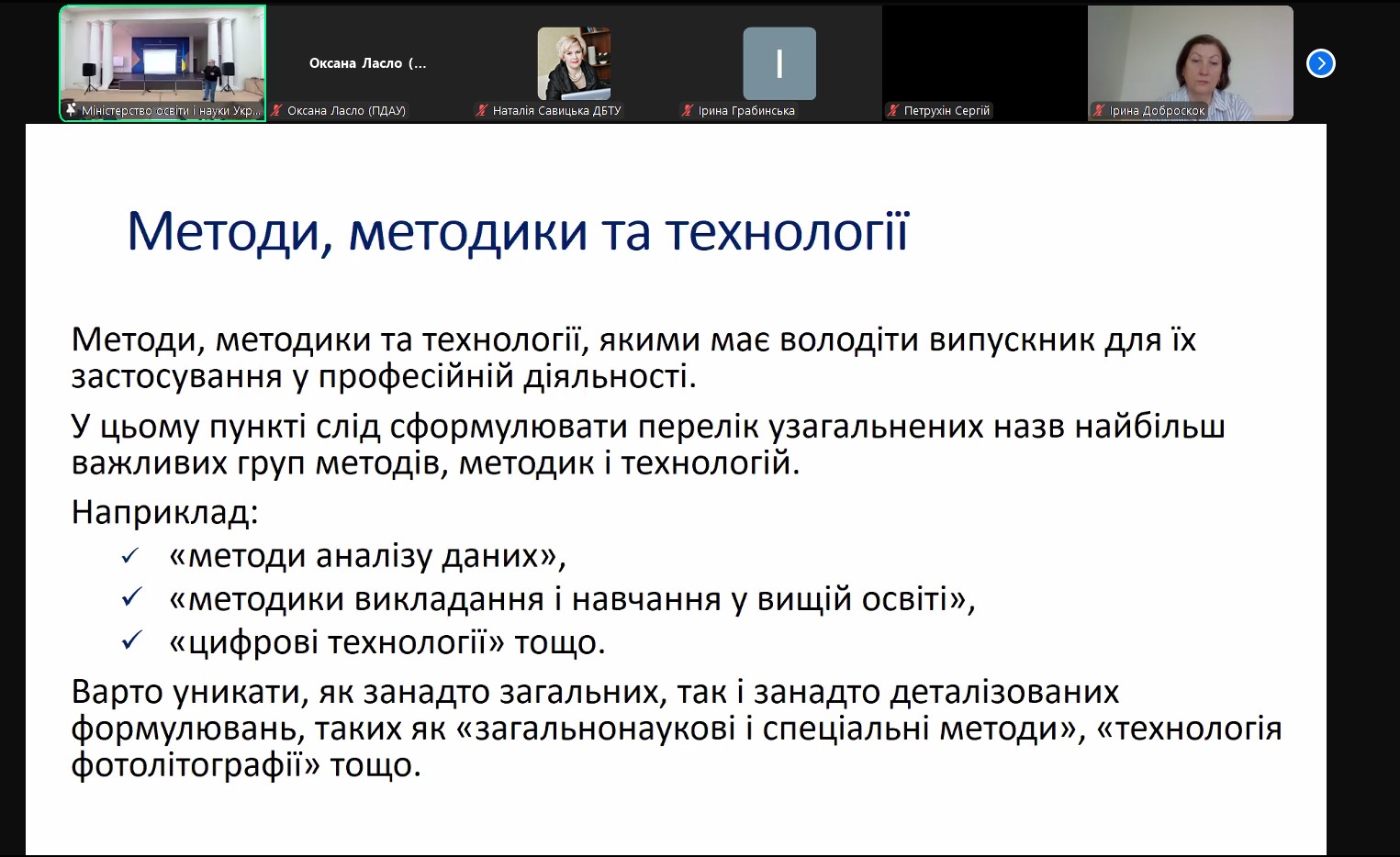Viewport: 1400px width, 857px height.
Task: Click the «Наприклад:» line on slide
Action: [x=165, y=512]
